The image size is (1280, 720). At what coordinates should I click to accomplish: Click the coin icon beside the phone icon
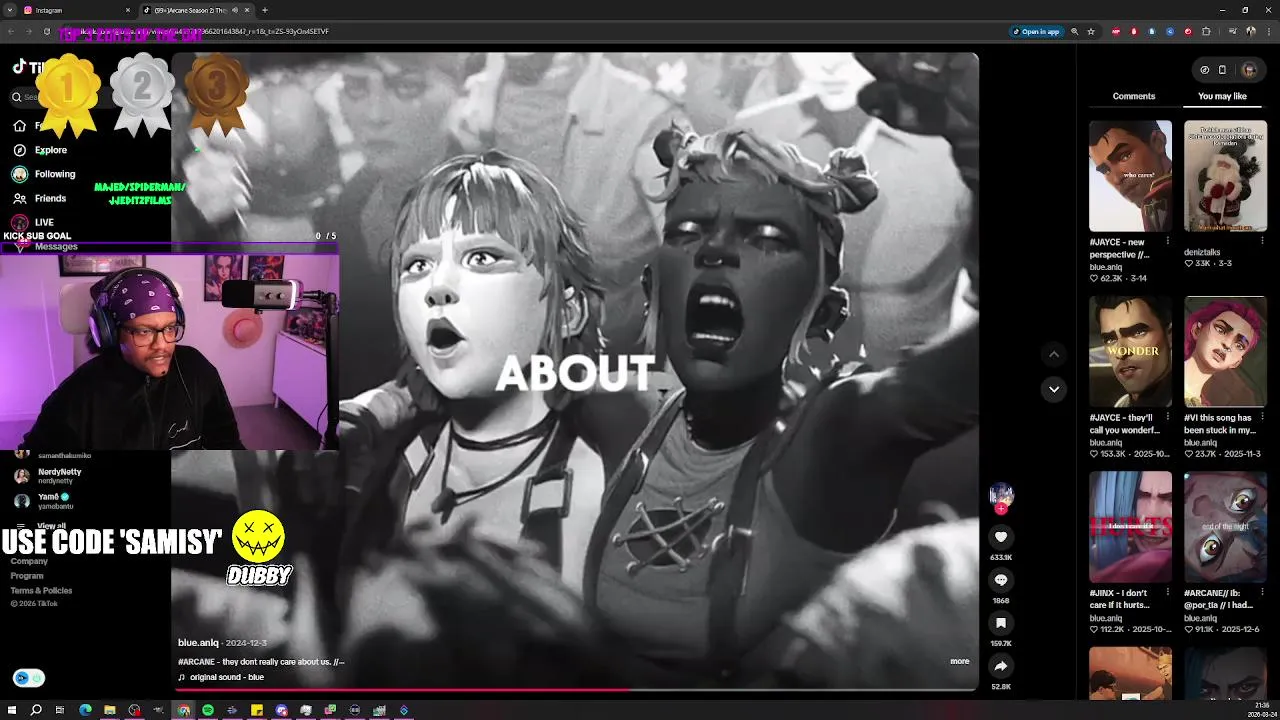pos(1204,70)
